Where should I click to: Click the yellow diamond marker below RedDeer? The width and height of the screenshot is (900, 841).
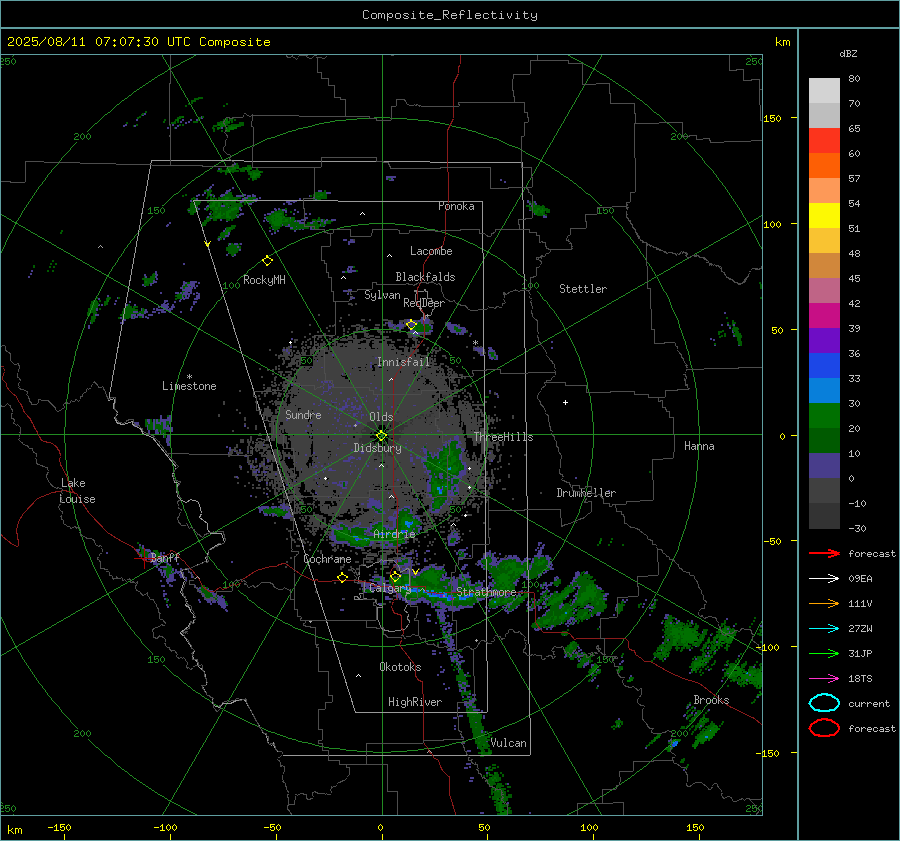click(411, 325)
